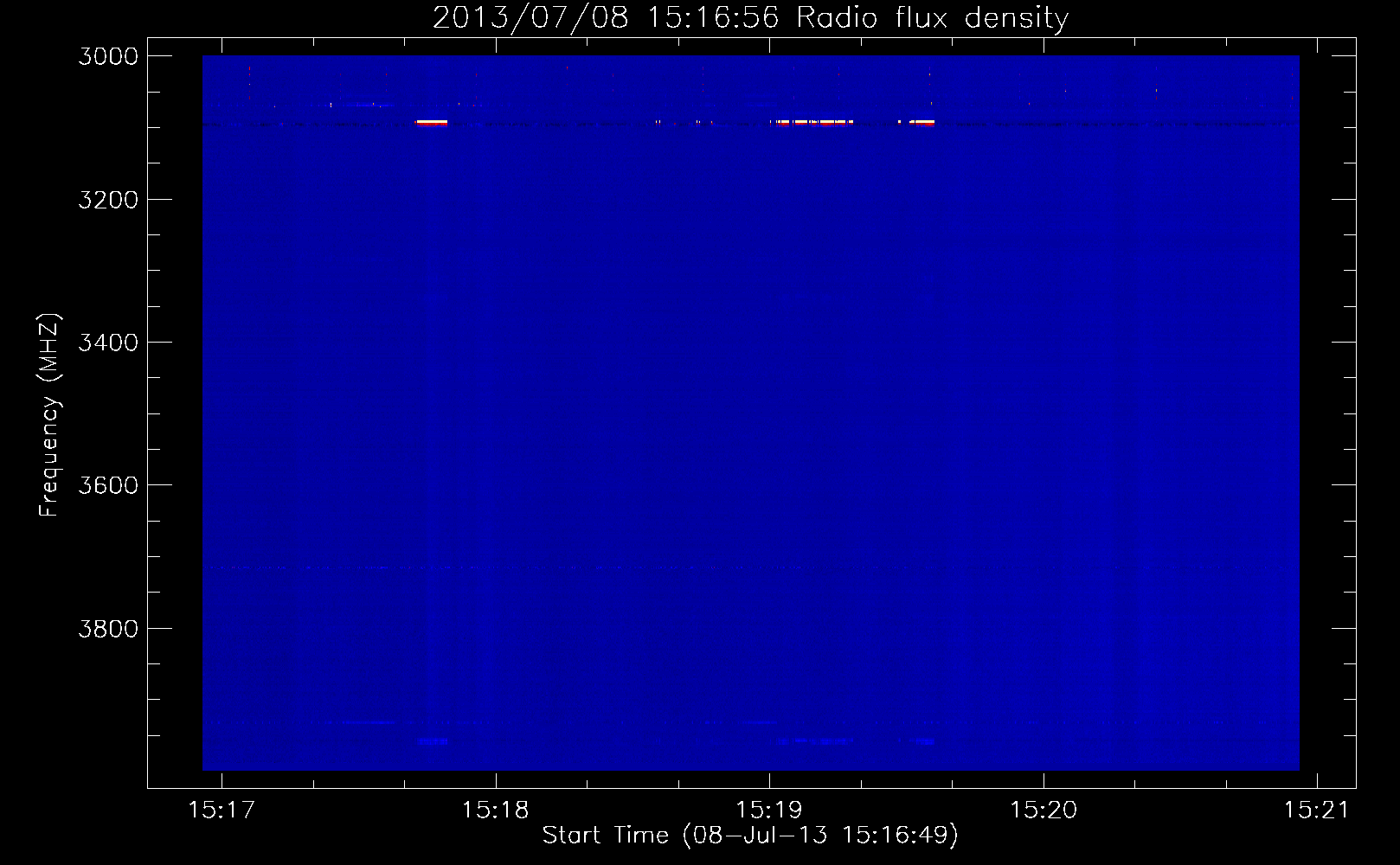Click the 3200 frequency axis label
The height and width of the screenshot is (865, 1400).
click(108, 200)
